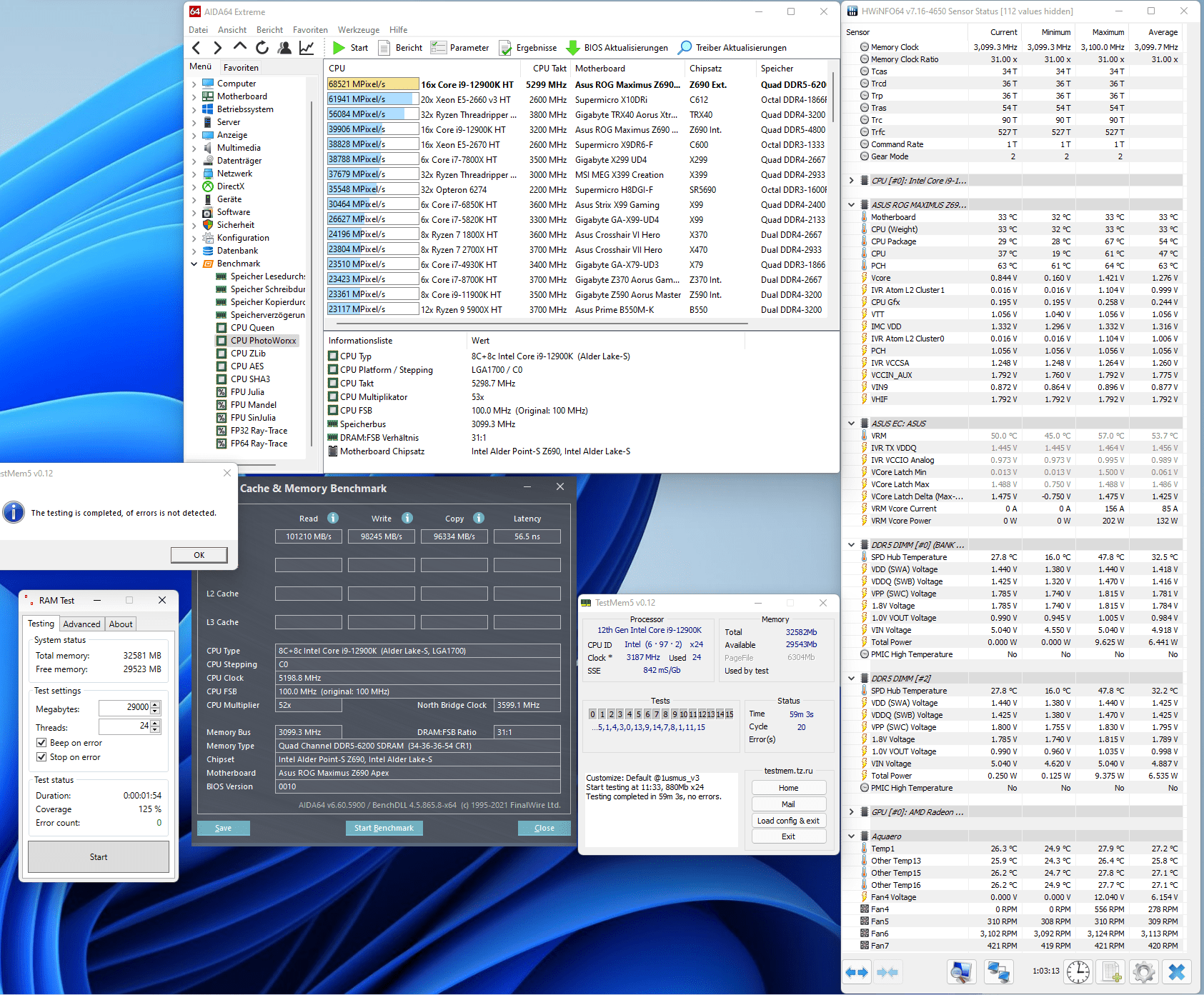Click the Megabytes input field

click(124, 707)
